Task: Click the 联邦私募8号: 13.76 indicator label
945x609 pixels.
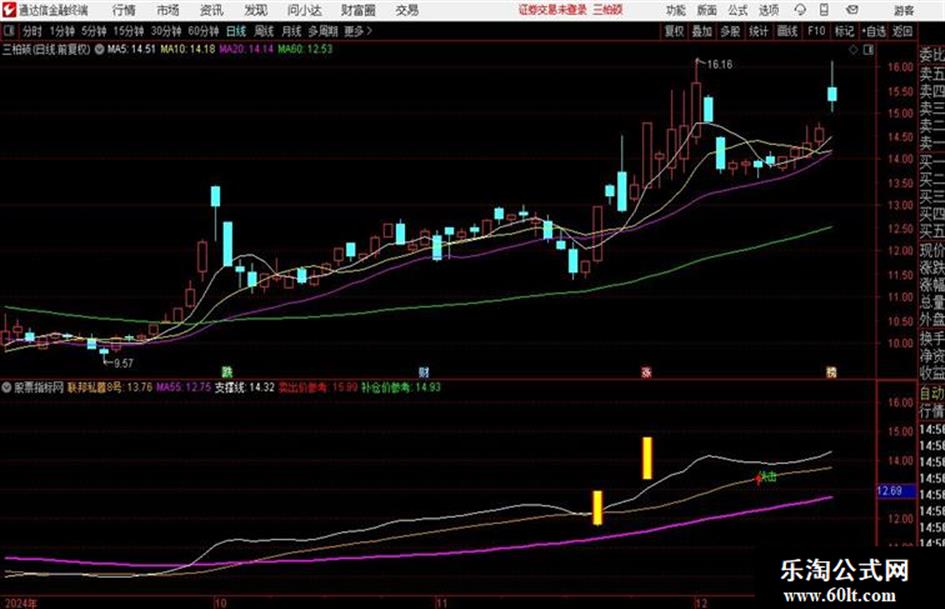Action: coord(110,387)
